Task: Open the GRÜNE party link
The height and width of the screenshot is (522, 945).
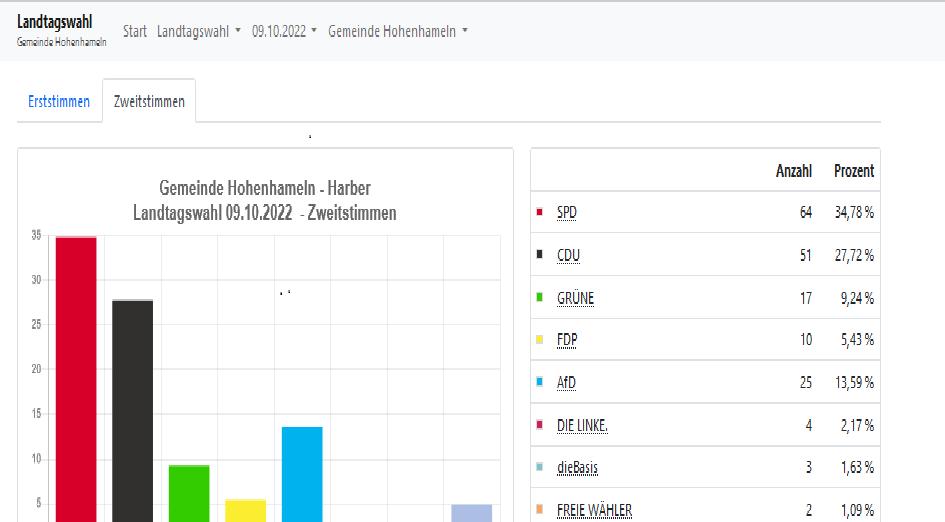Action: pyautogui.click(x=576, y=298)
